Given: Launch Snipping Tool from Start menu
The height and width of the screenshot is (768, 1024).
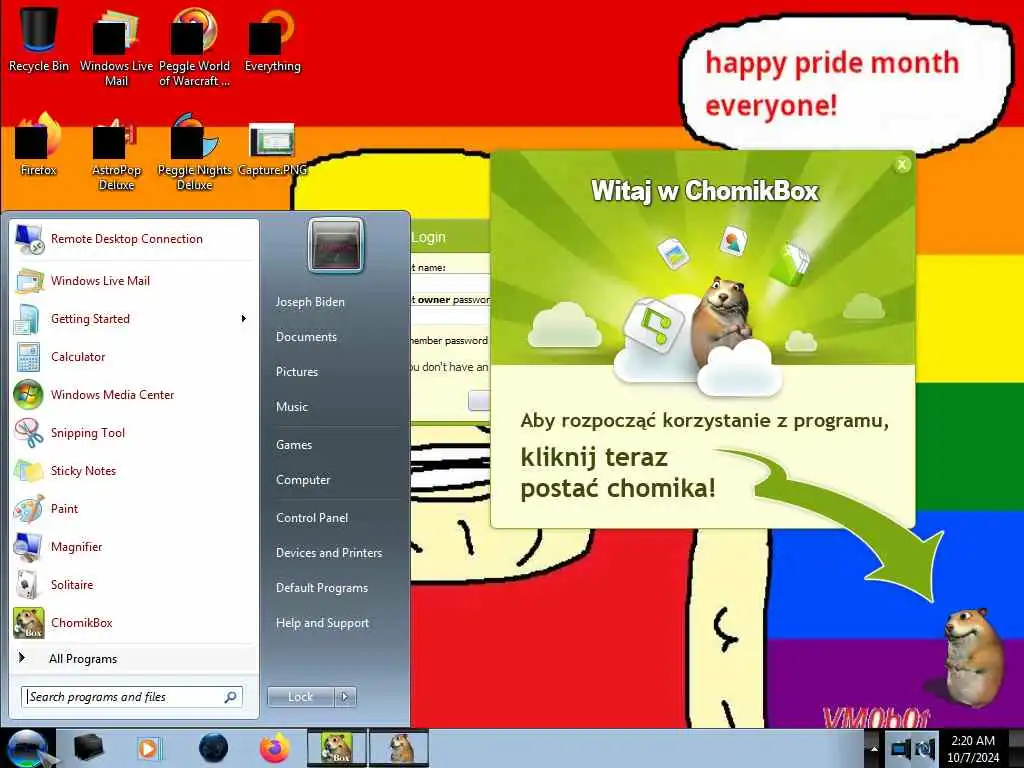Looking at the screenshot, I should click(x=133, y=432).
